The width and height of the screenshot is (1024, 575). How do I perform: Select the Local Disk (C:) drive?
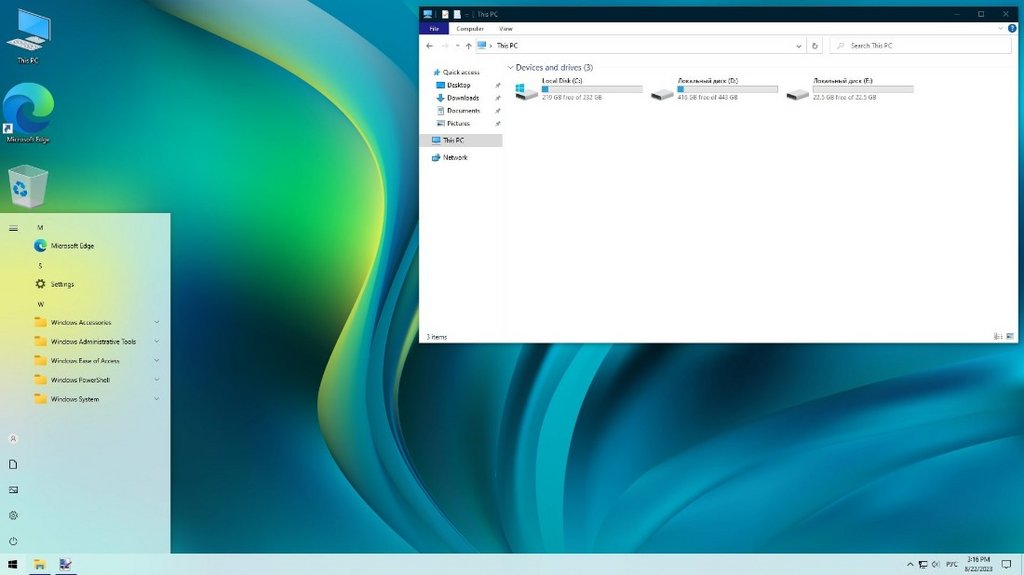pos(579,90)
